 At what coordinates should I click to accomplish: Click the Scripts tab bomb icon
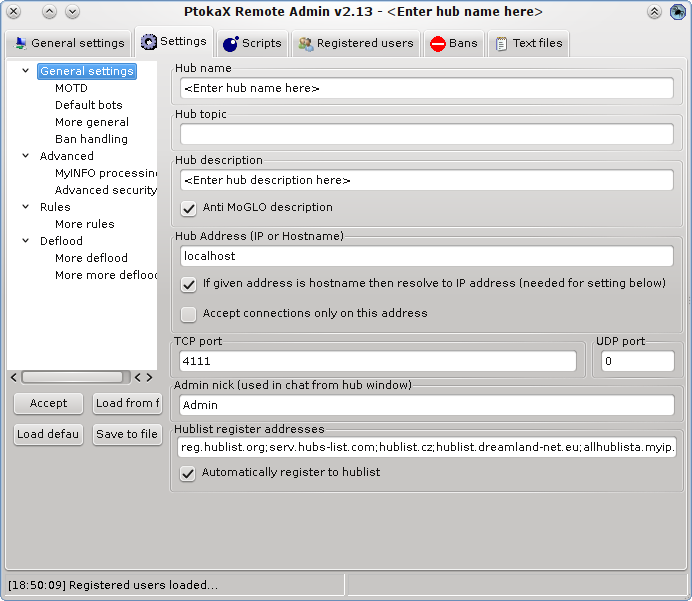[230, 44]
